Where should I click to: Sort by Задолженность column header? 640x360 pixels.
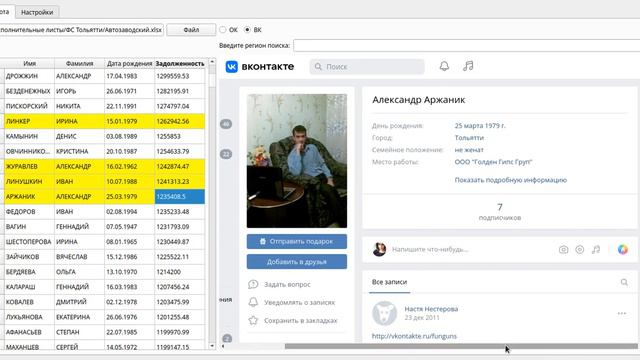[180, 63]
